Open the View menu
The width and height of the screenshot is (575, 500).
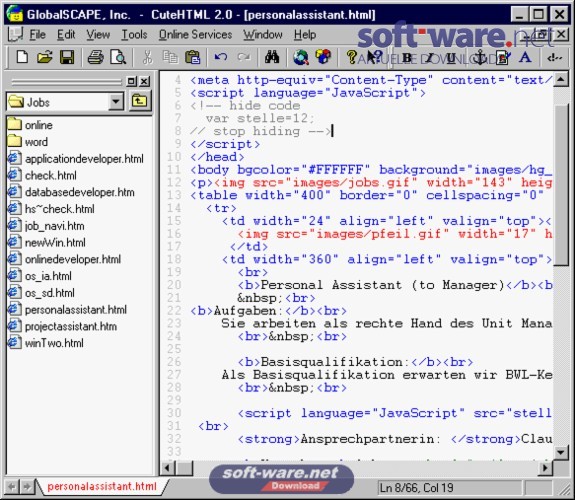click(x=98, y=34)
